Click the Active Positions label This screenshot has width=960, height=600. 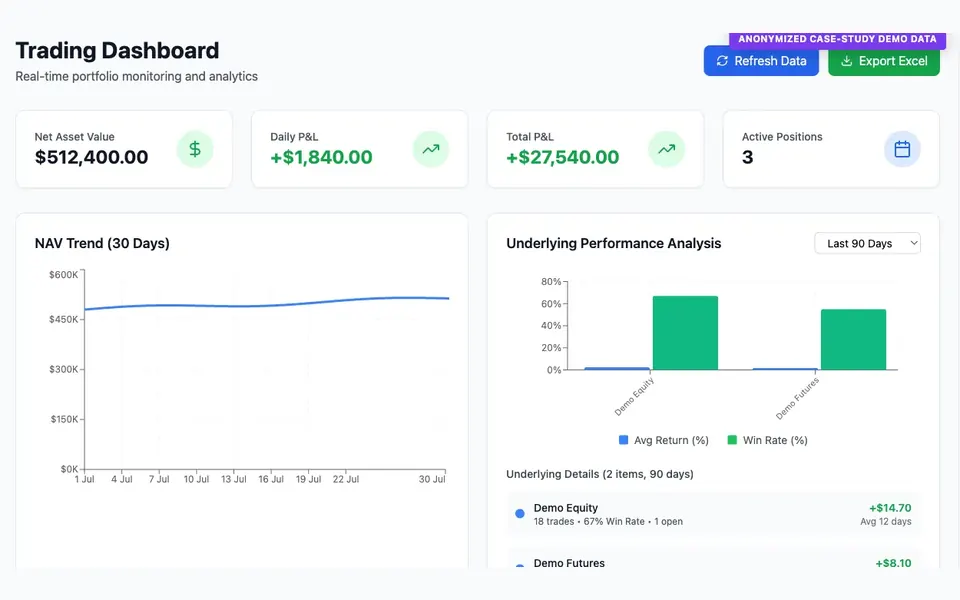[782, 137]
